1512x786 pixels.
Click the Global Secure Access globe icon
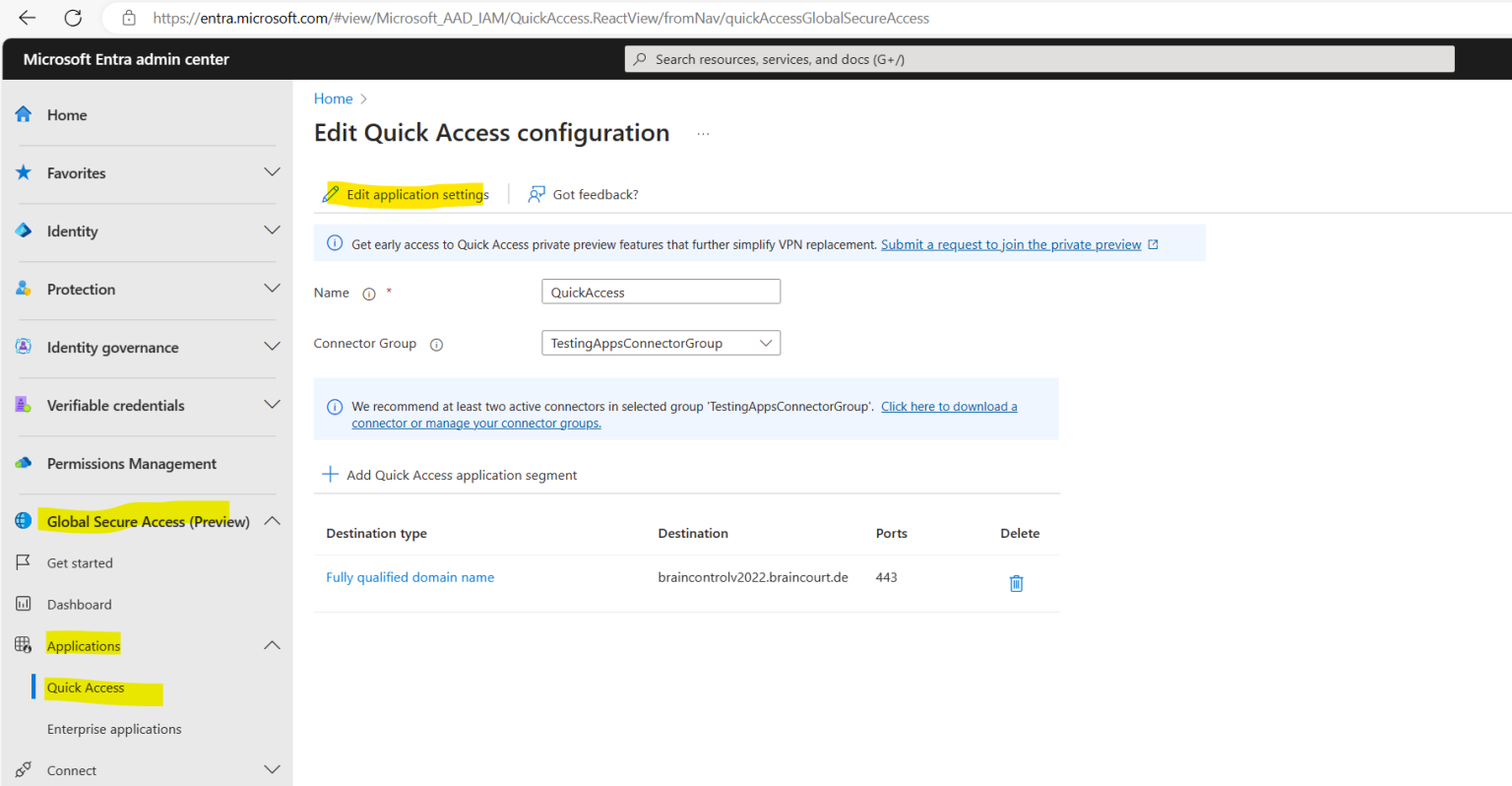coord(23,520)
